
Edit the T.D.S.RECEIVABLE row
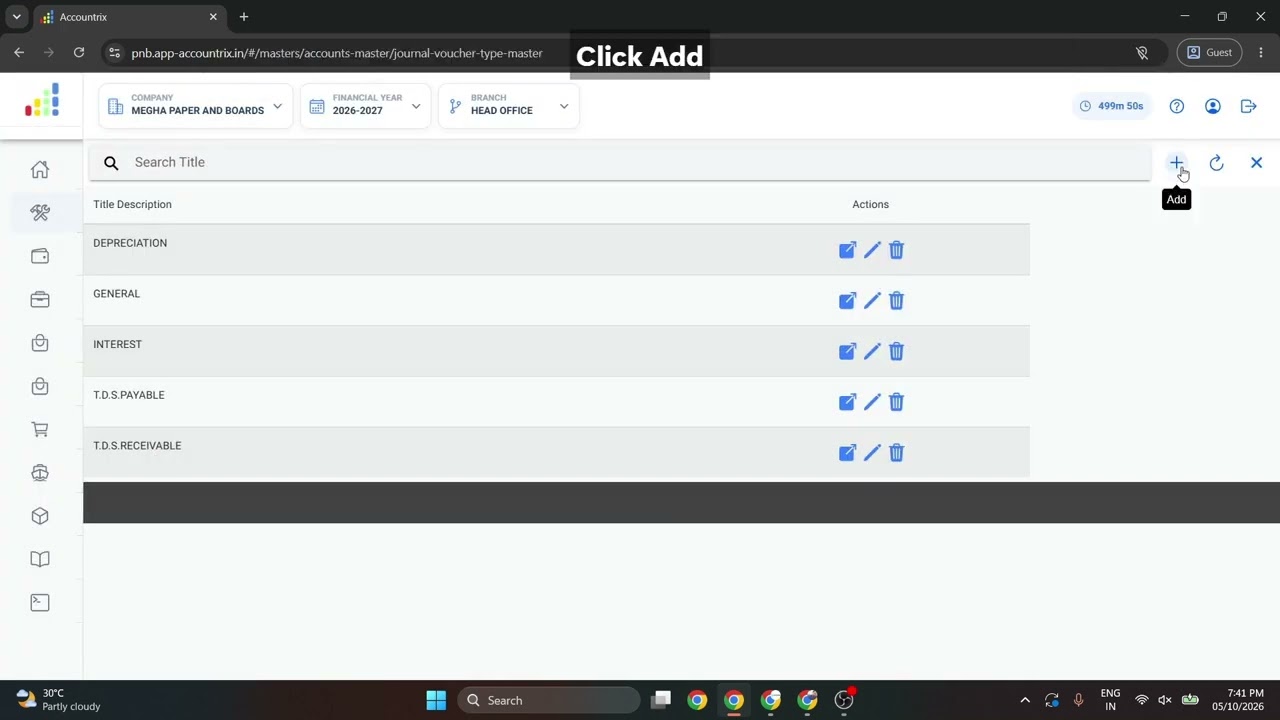tap(872, 453)
